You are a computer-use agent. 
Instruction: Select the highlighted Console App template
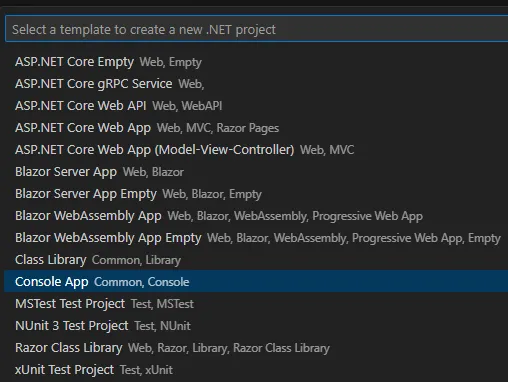pos(256,282)
